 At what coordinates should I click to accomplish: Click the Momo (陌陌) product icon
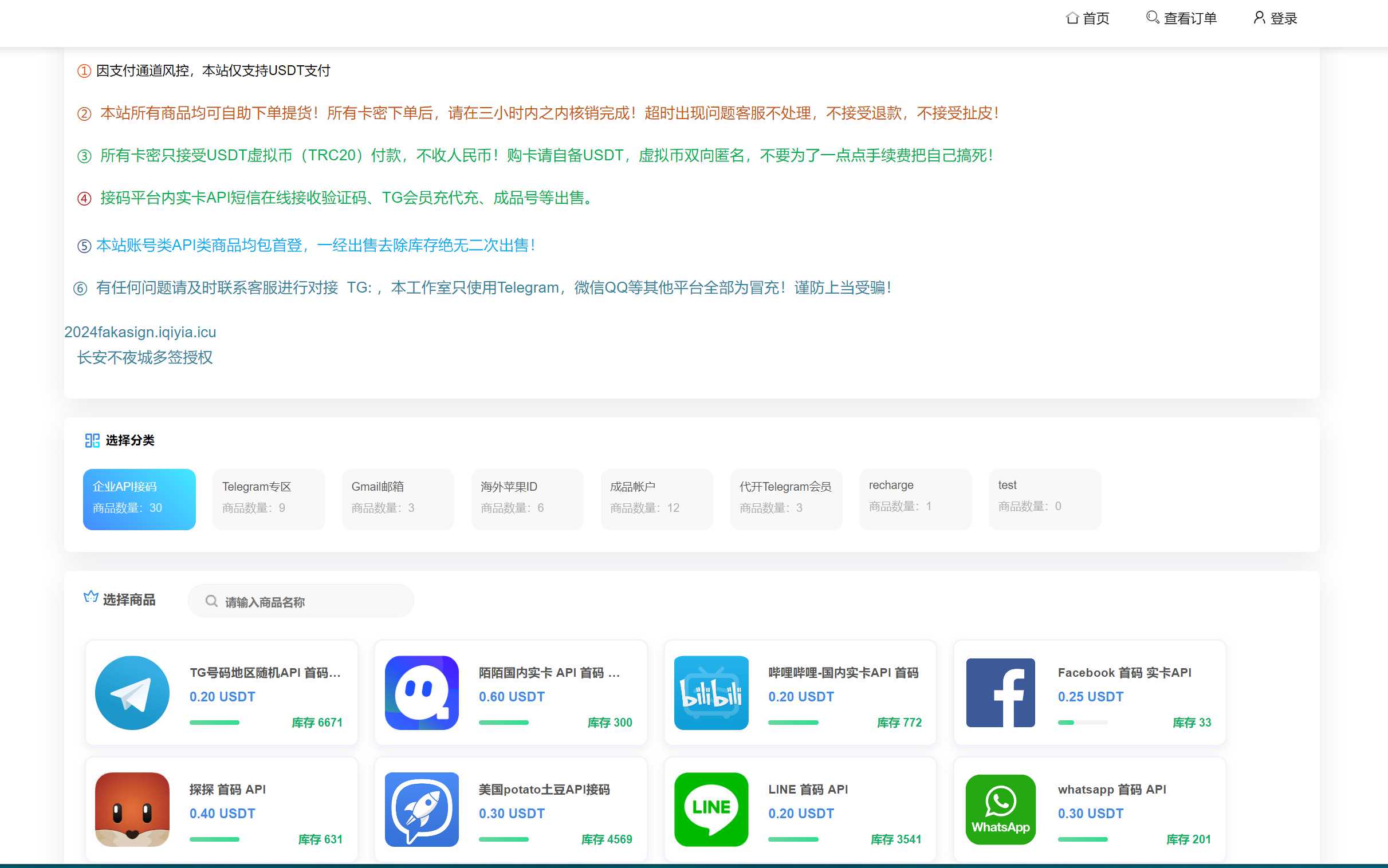[422, 693]
